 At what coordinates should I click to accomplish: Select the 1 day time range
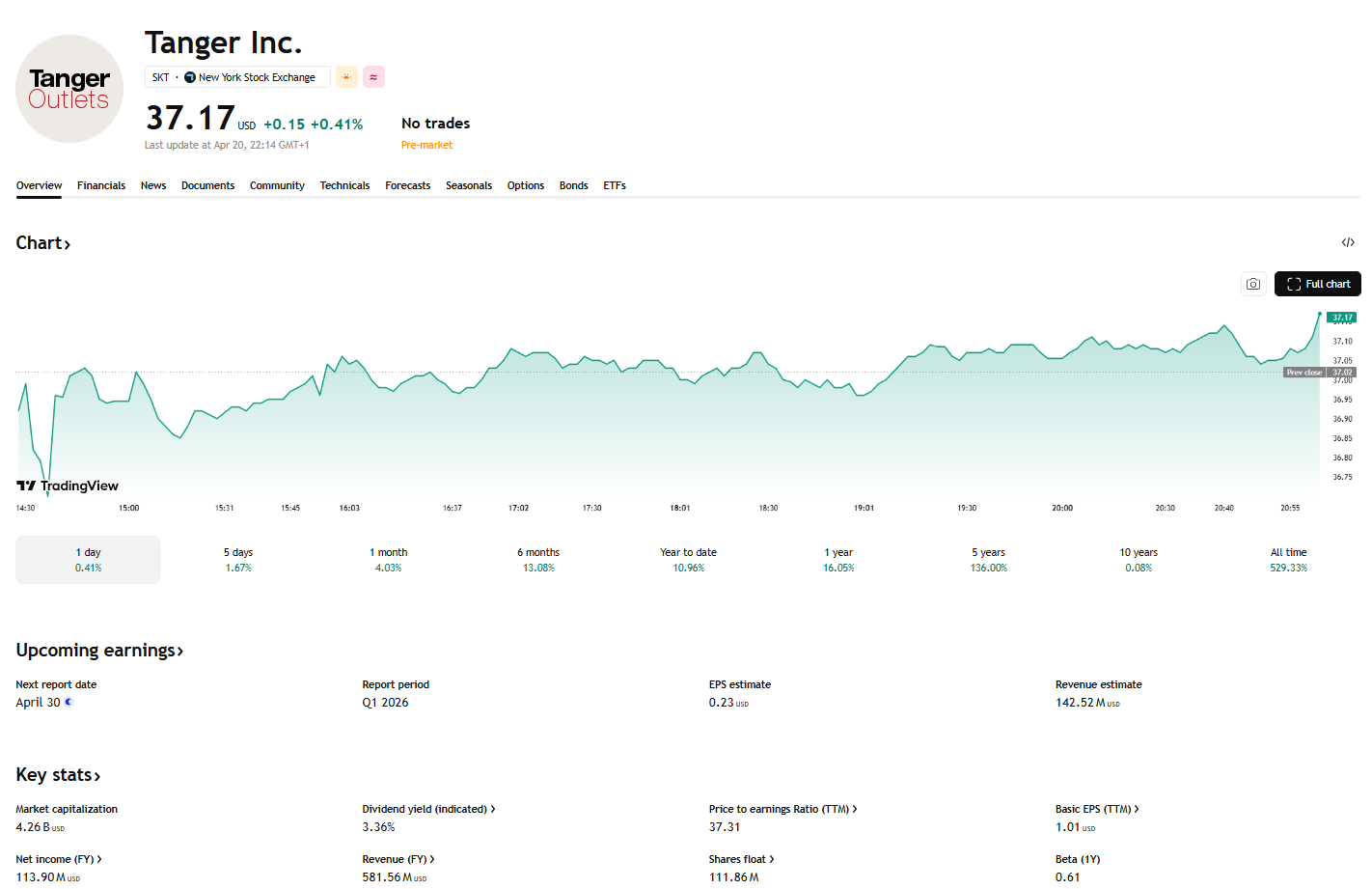click(x=88, y=560)
